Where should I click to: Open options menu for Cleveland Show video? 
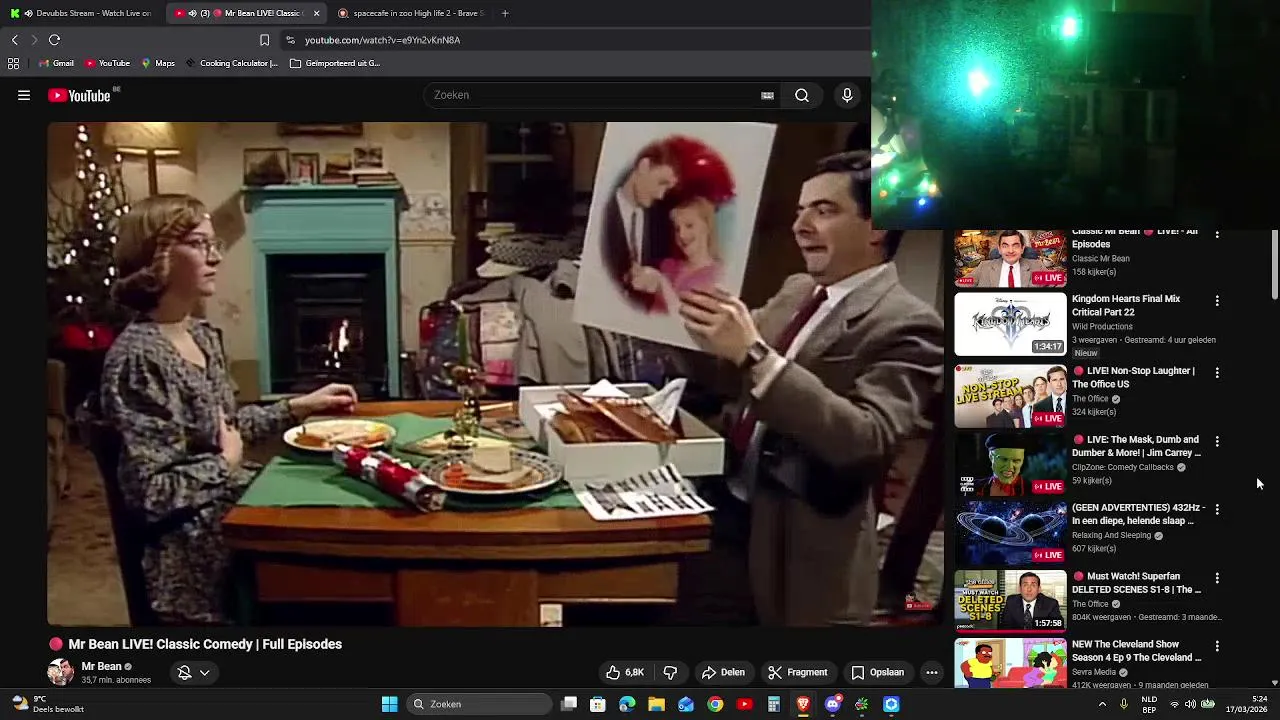(x=1217, y=646)
